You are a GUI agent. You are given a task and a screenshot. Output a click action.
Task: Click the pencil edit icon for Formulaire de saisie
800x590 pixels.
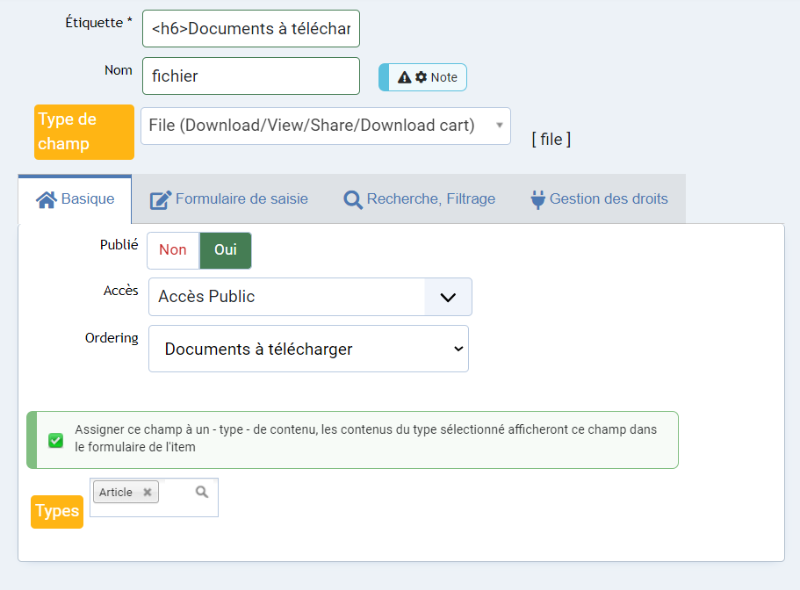(160, 200)
